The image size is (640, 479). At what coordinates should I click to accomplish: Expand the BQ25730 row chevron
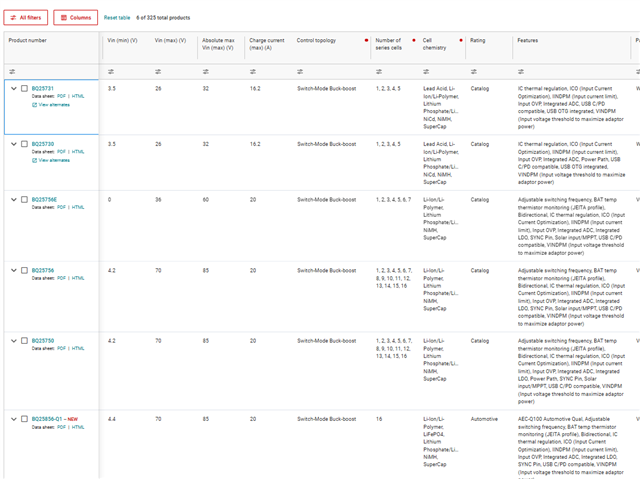[13, 144]
